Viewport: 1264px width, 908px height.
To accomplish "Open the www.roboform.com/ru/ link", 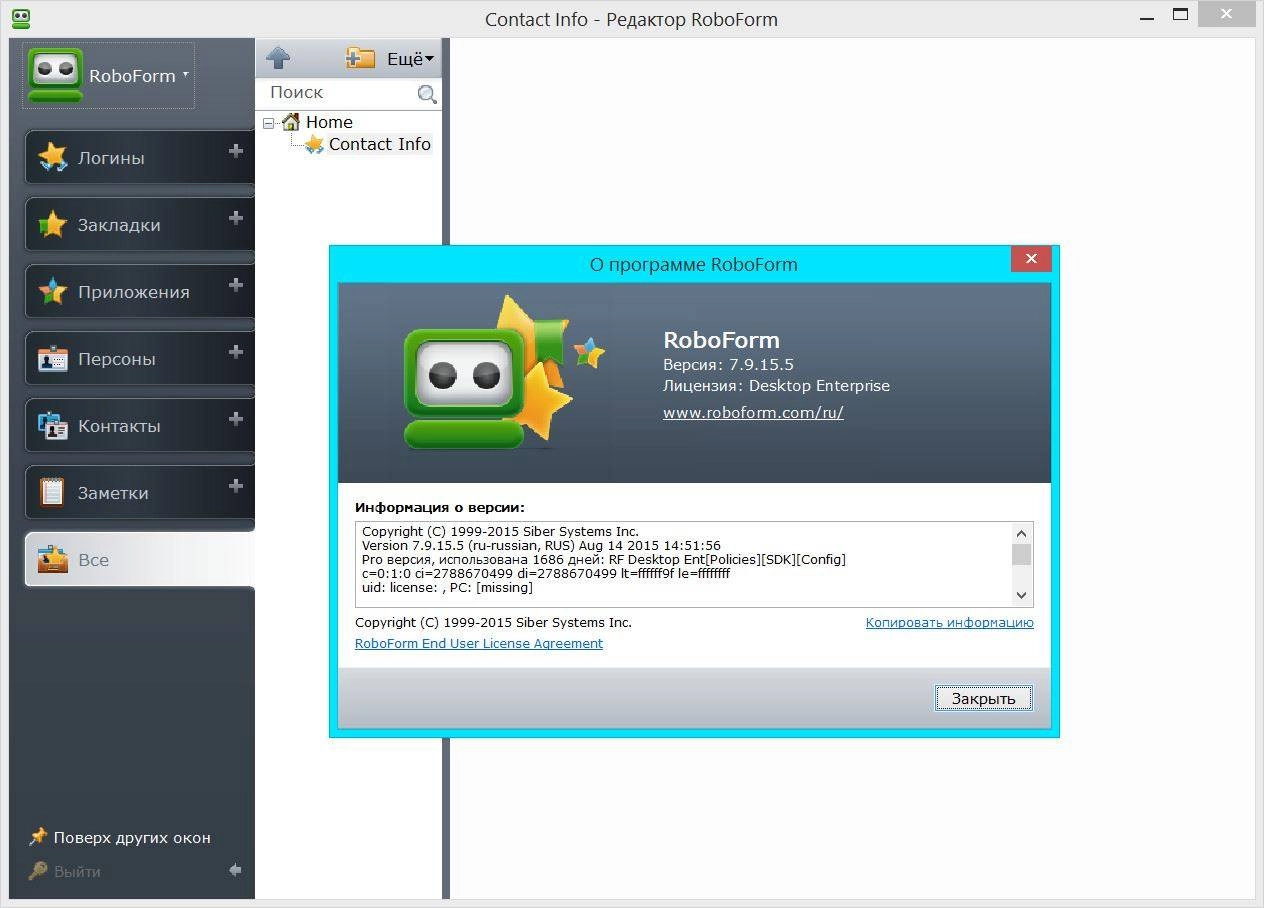I will (753, 412).
